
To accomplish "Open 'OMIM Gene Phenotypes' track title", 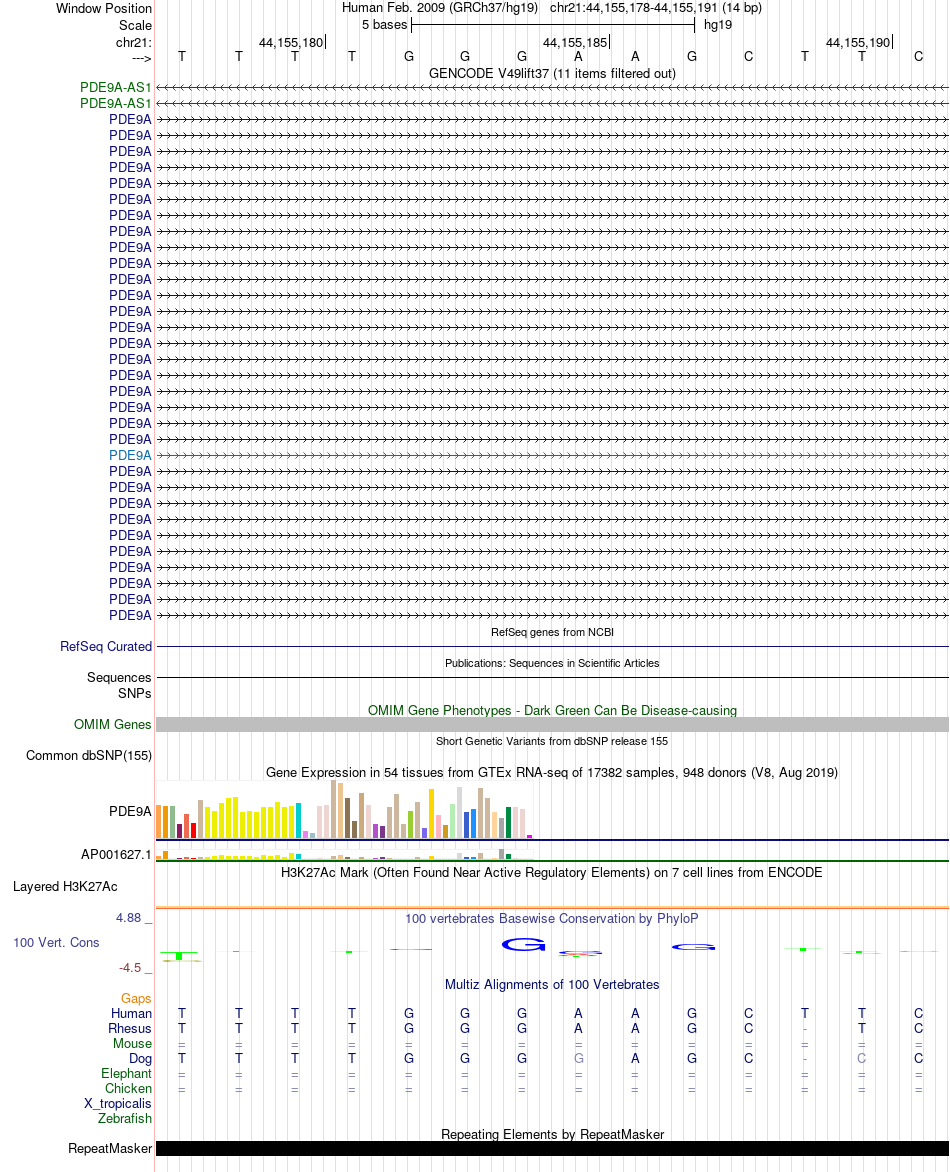I will [x=552, y=710].
